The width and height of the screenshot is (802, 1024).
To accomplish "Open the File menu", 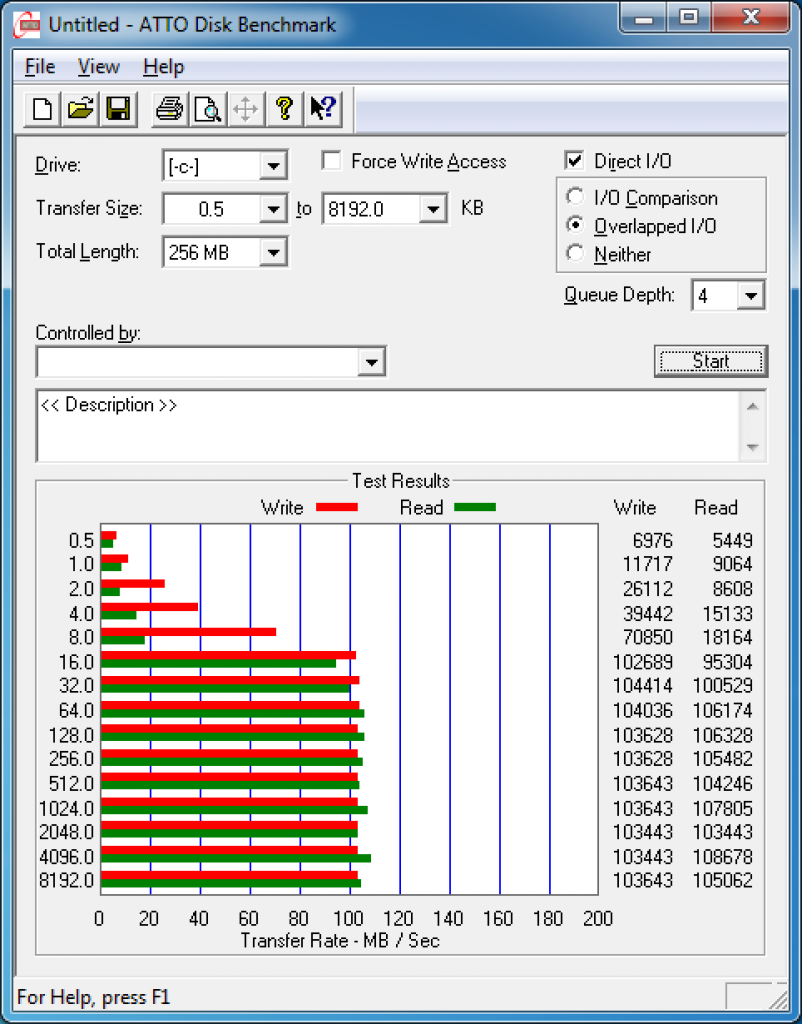I will (x=40, y=67).
